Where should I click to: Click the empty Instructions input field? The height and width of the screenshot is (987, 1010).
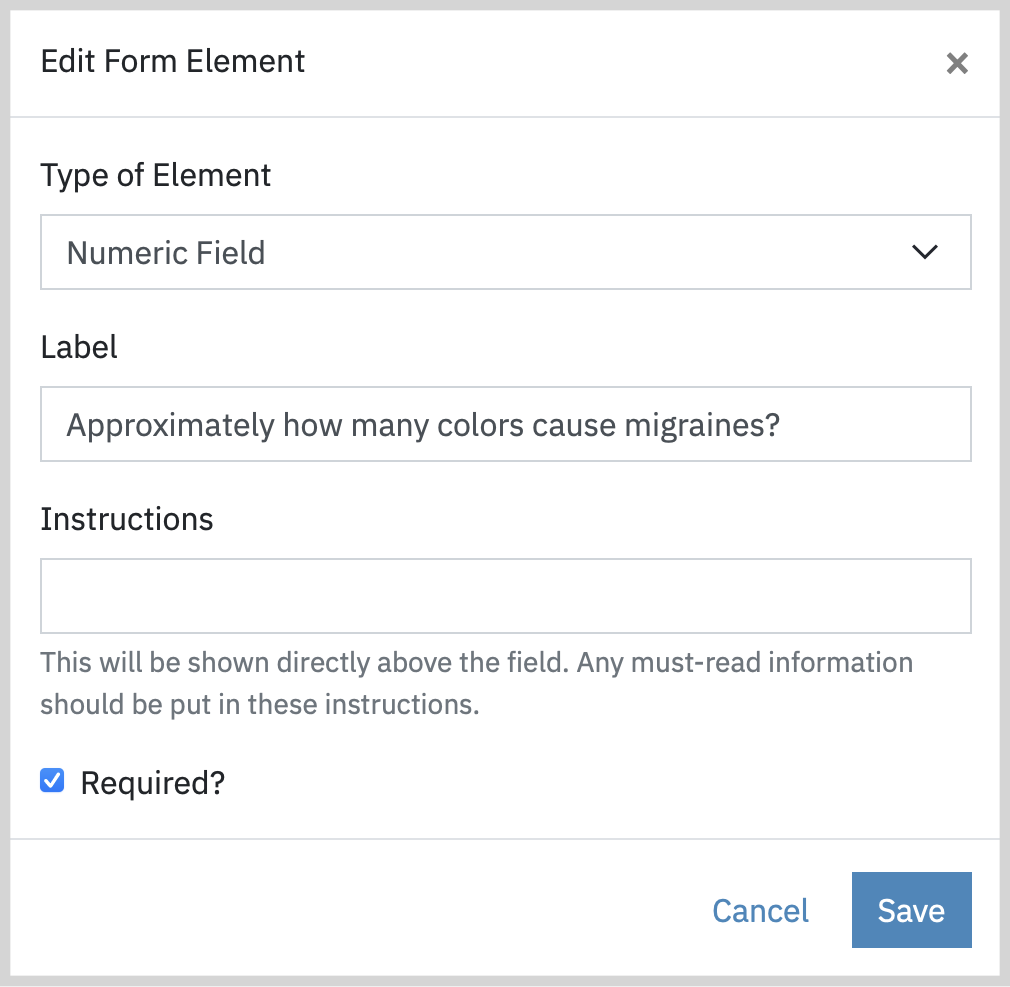click(506, 596)
